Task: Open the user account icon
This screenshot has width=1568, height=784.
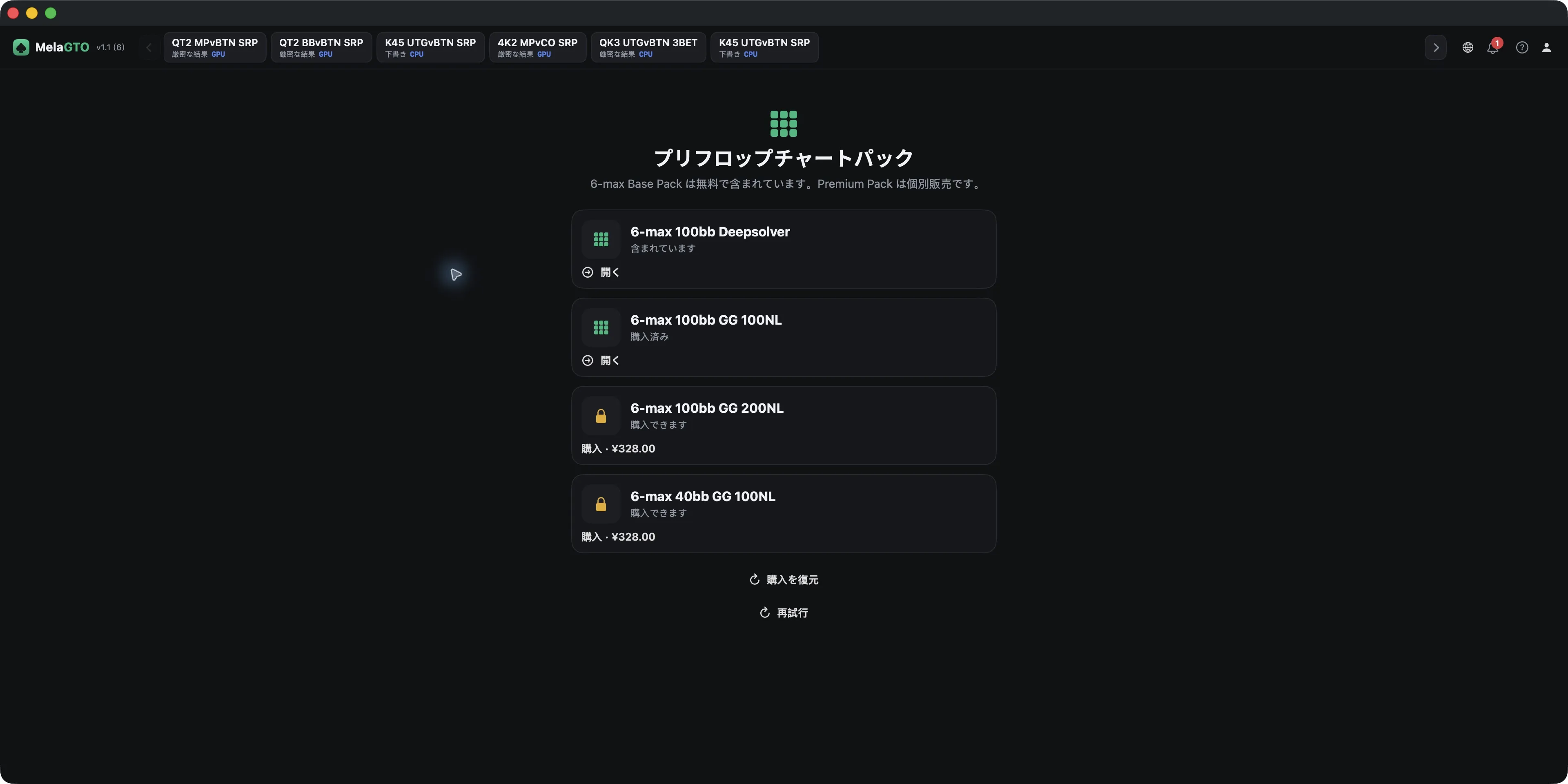Action: [x=1546, y=47]
